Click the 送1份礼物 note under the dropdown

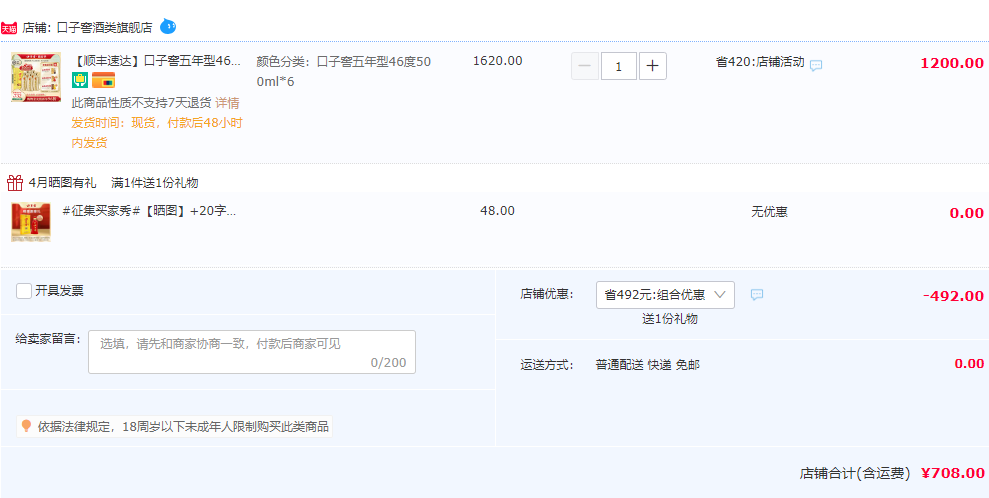(670, 319)
